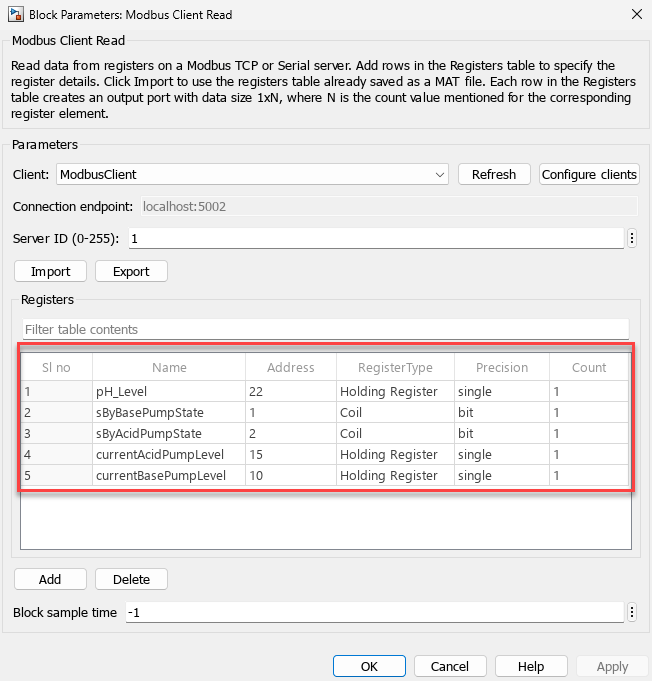The width and height of the screenshot is (652, 681).
Task: Click the three-dot icon beside Block sample time
Action: pos(632,612)
